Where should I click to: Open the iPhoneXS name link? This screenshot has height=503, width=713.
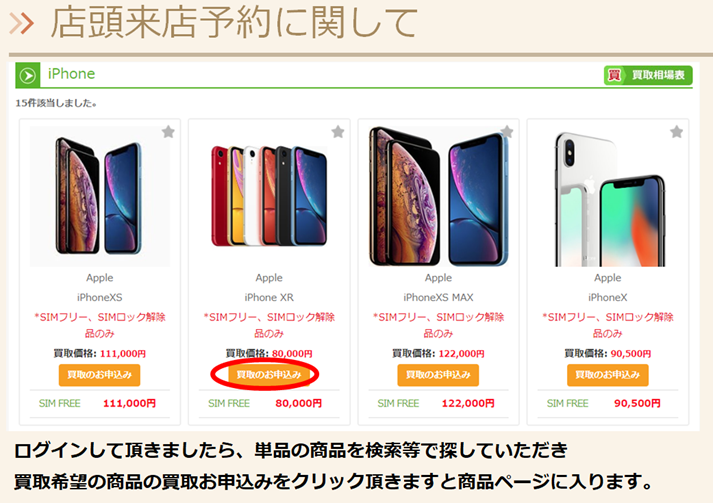click(x=100, y=297)
